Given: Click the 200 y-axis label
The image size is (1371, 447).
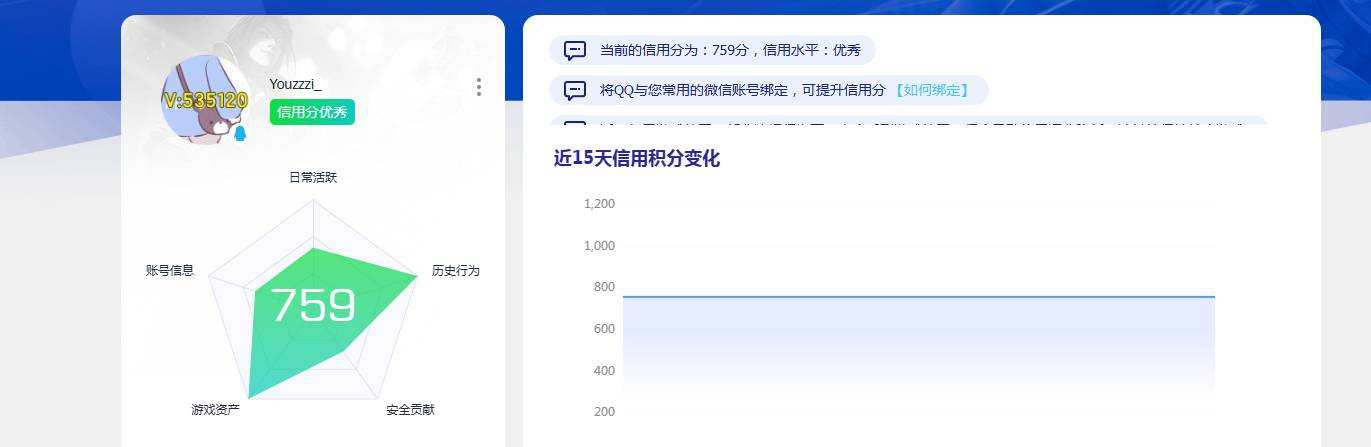Looking at the screenshot, I should point(604,411).
